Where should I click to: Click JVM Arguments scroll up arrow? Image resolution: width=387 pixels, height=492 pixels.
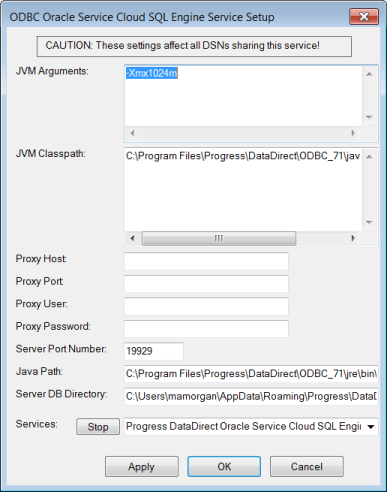[x=369, y=74]
